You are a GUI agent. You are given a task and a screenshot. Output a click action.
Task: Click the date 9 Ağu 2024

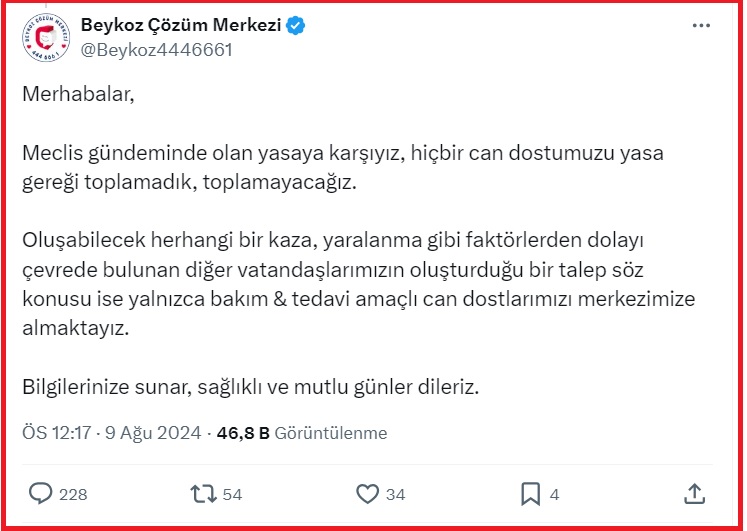pos(153,434)
